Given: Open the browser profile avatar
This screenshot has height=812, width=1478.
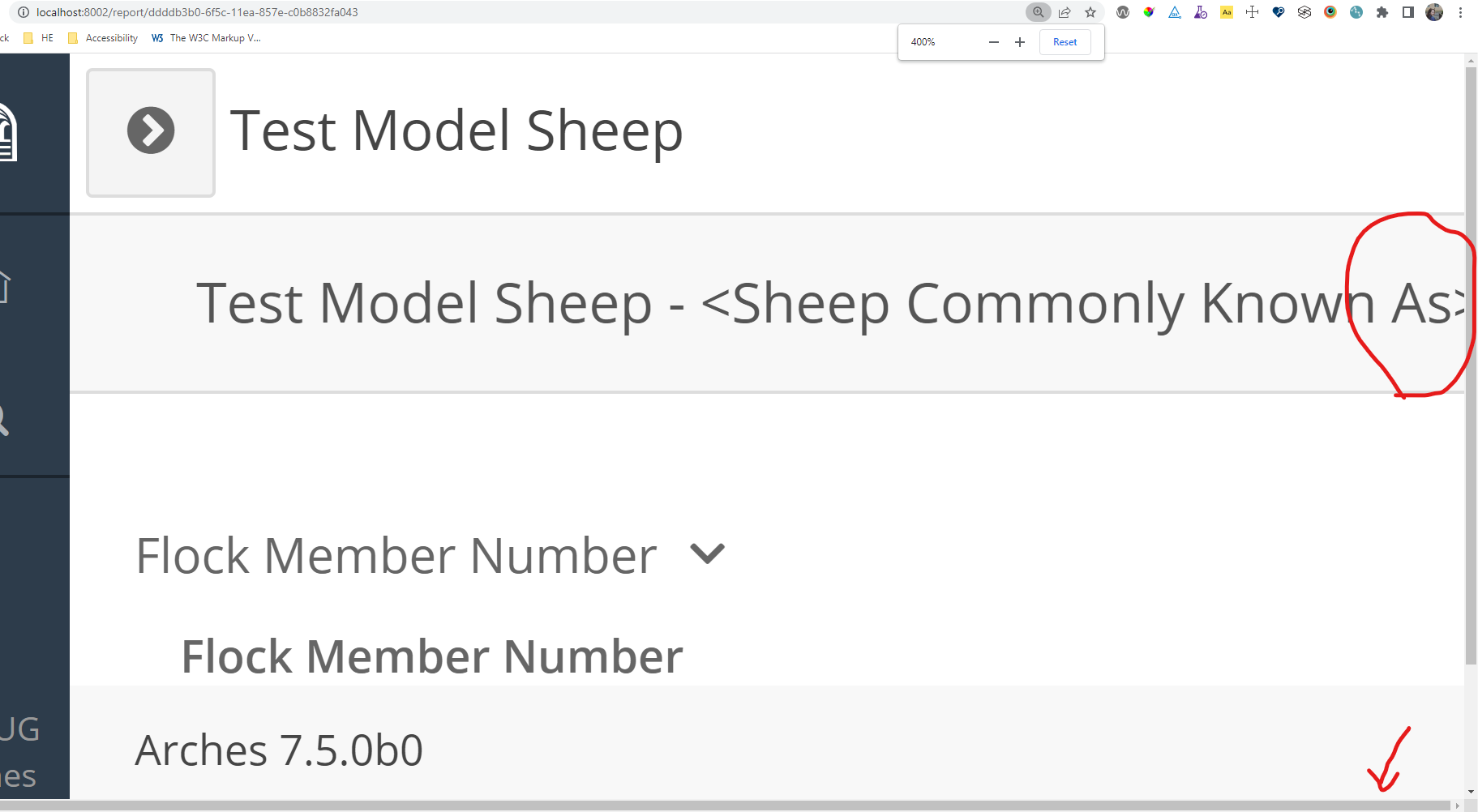Looking at the screenshot, I should [x=1433, y=12].
